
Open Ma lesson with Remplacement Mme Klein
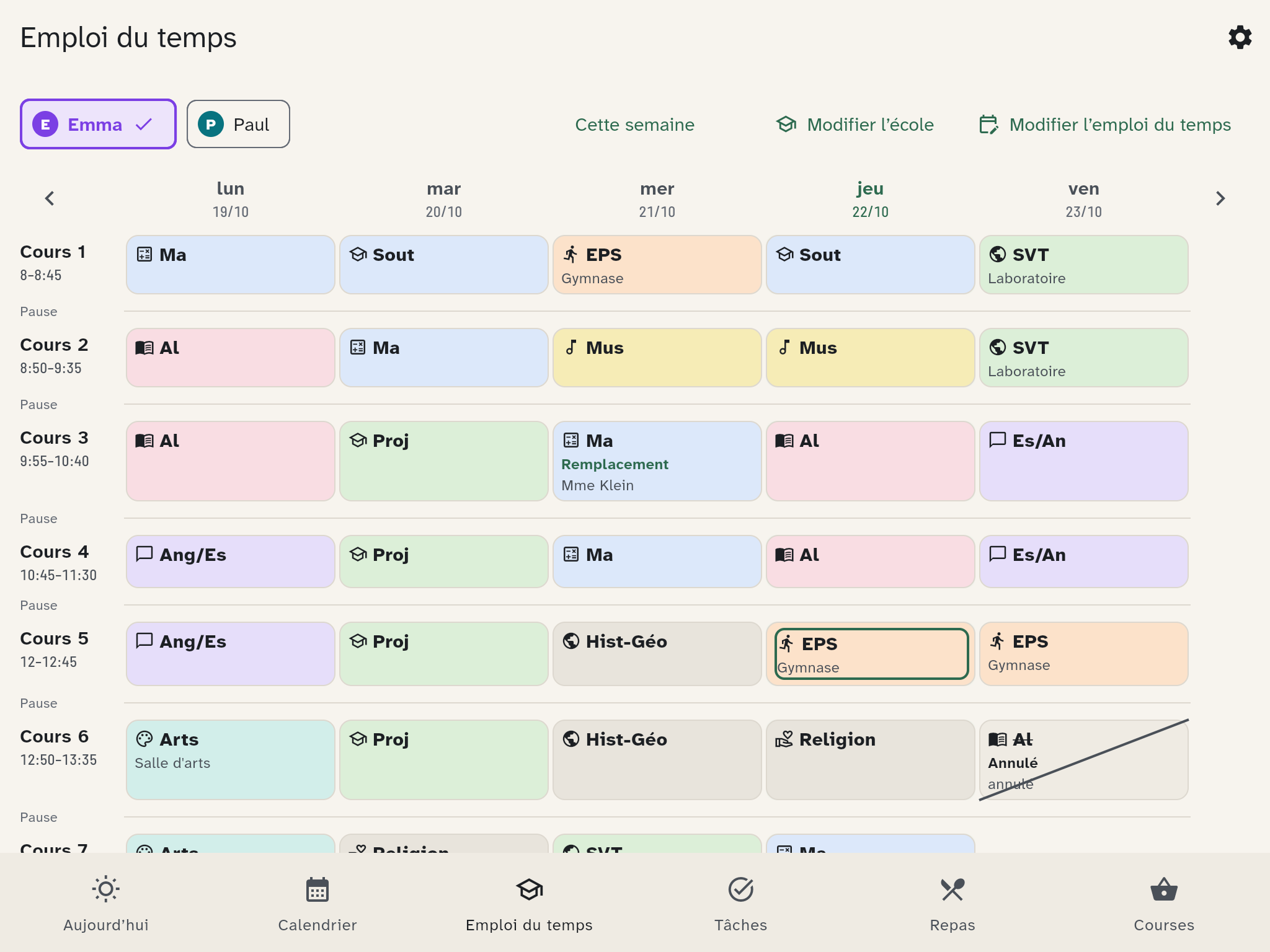[657, 461]
